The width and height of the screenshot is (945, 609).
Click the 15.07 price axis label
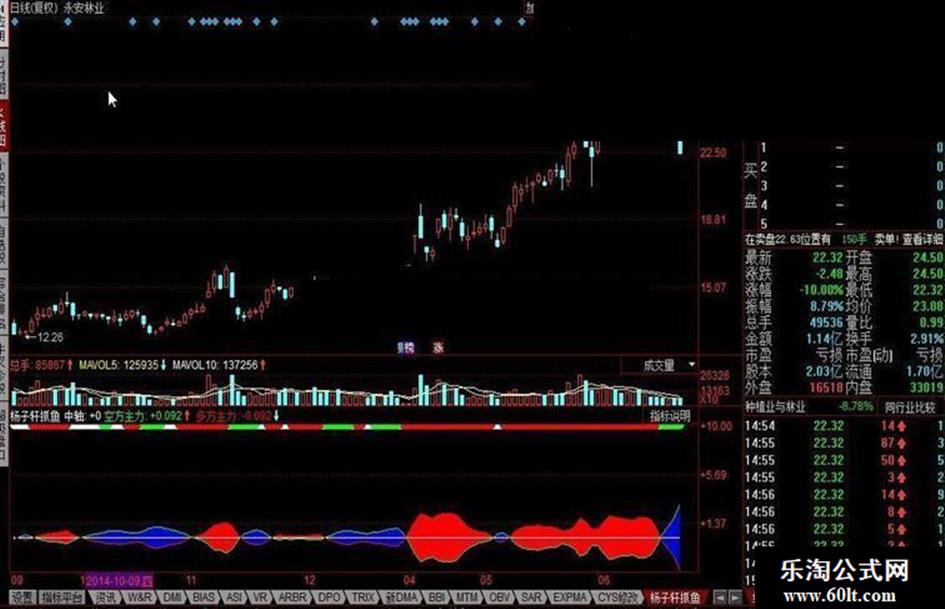[713, 288]
